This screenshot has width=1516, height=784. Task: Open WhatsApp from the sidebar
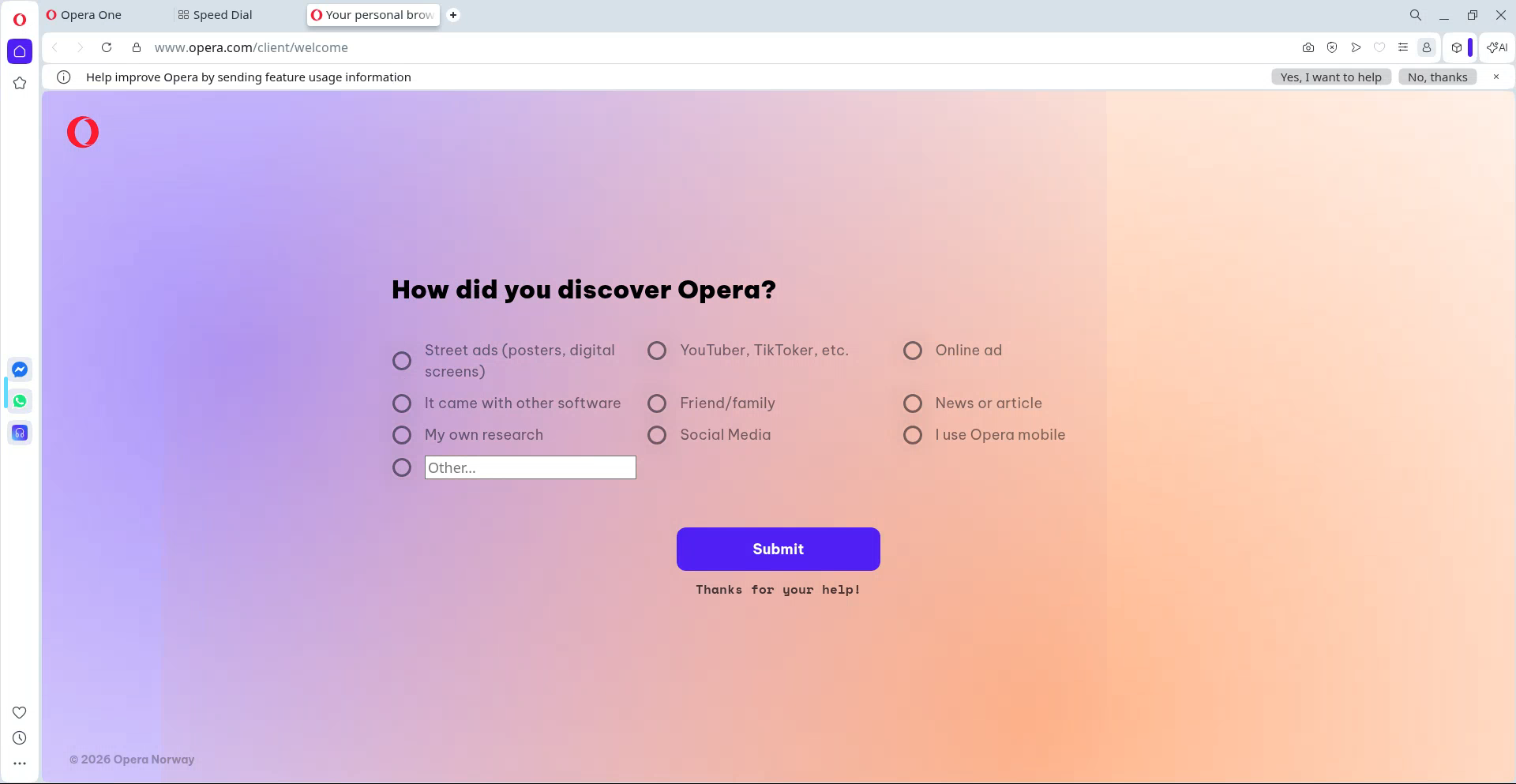(20, 401)
